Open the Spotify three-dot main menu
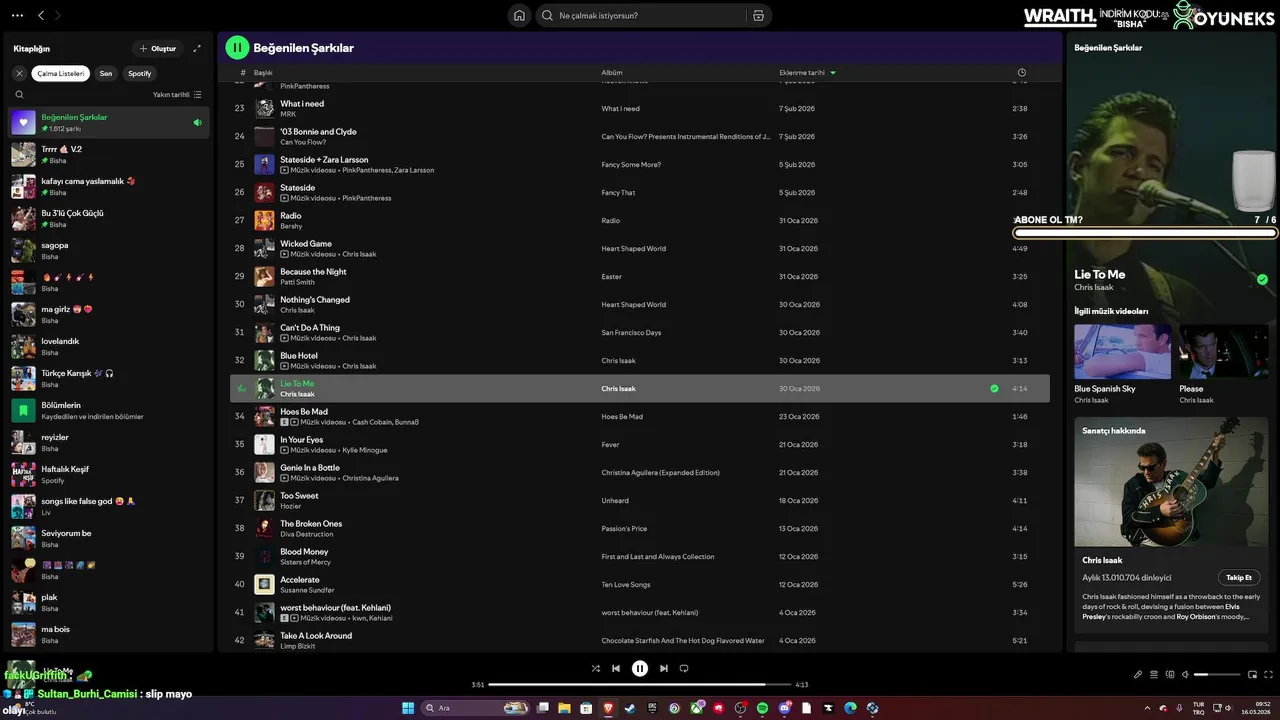The width and height of the screenshot is (1280, 720). 17,15
